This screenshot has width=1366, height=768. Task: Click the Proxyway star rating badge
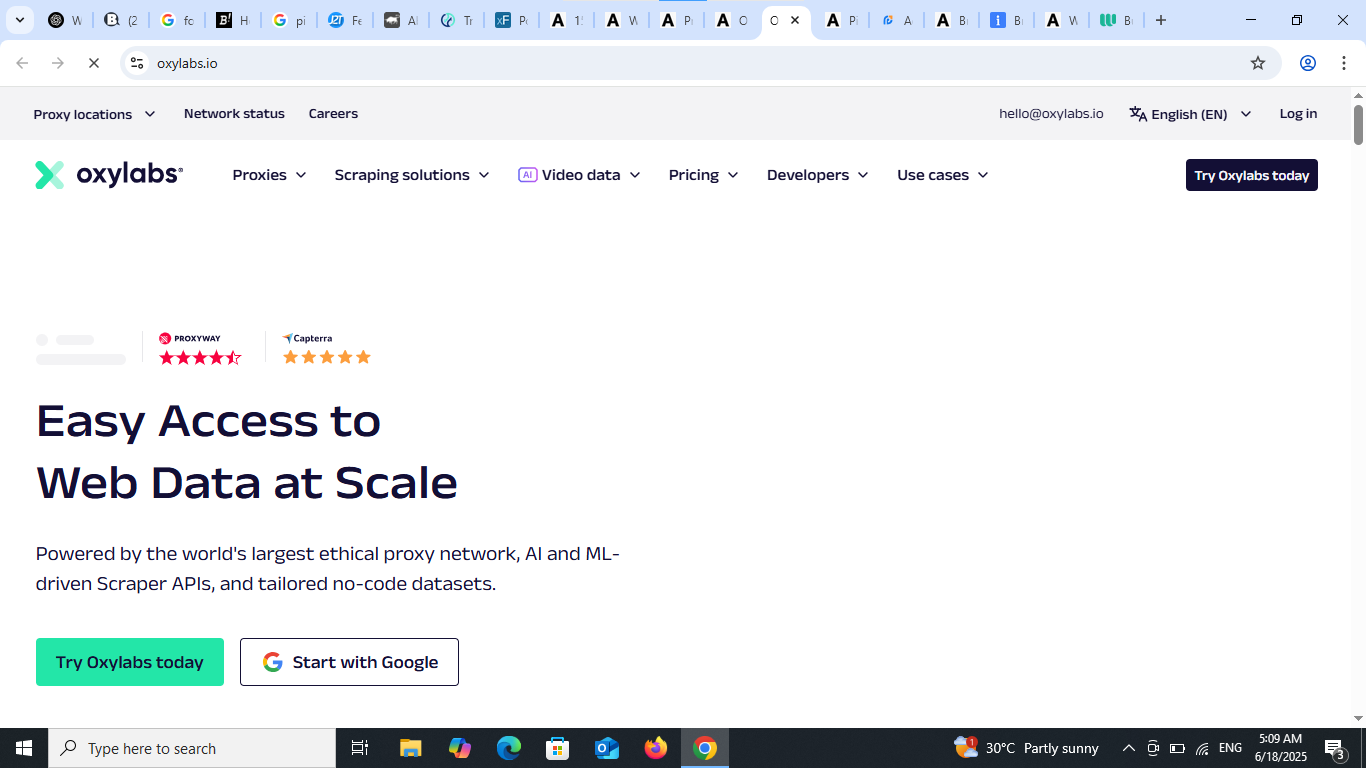click(x=200, y=348)
